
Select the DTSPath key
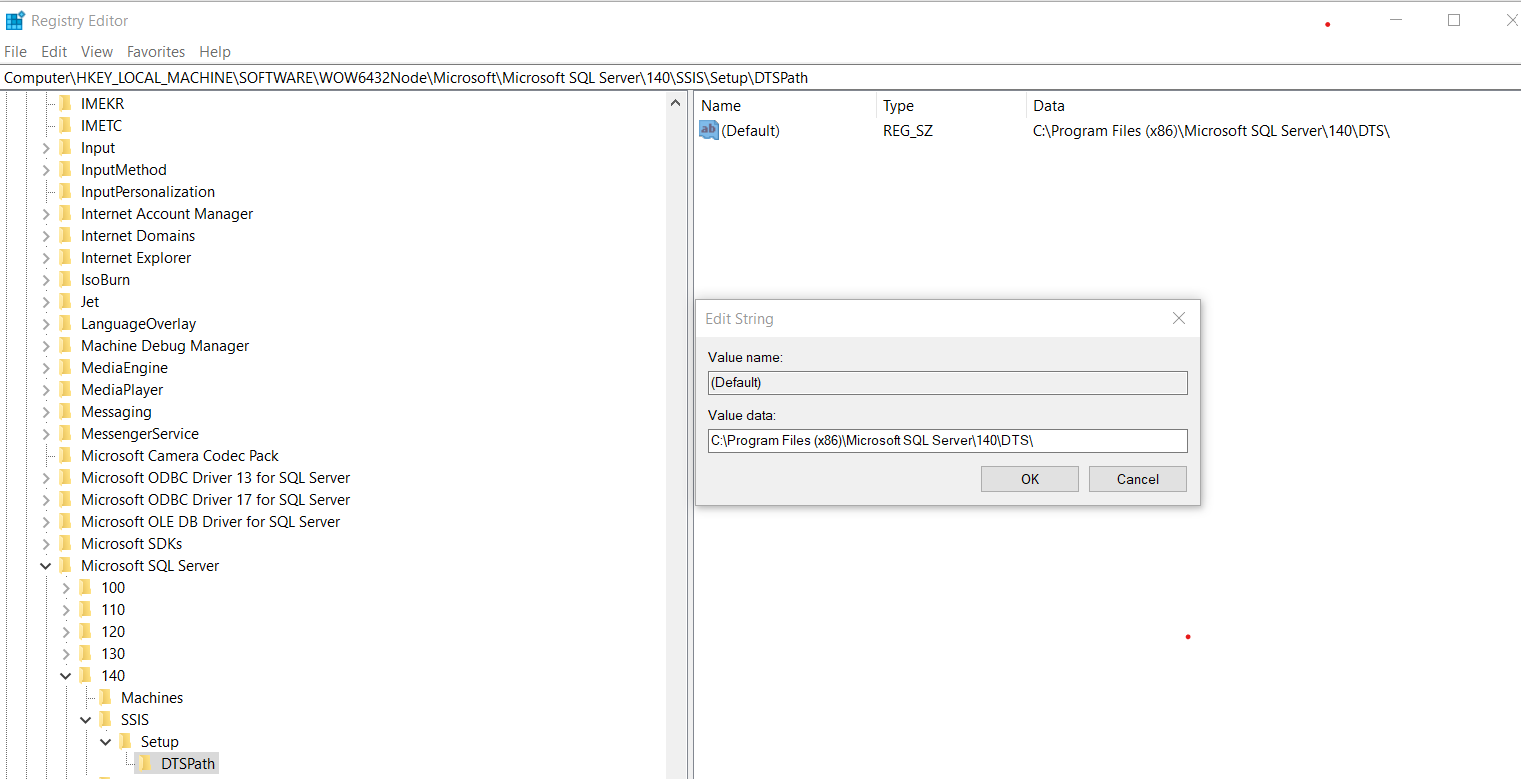pos(188,763)
